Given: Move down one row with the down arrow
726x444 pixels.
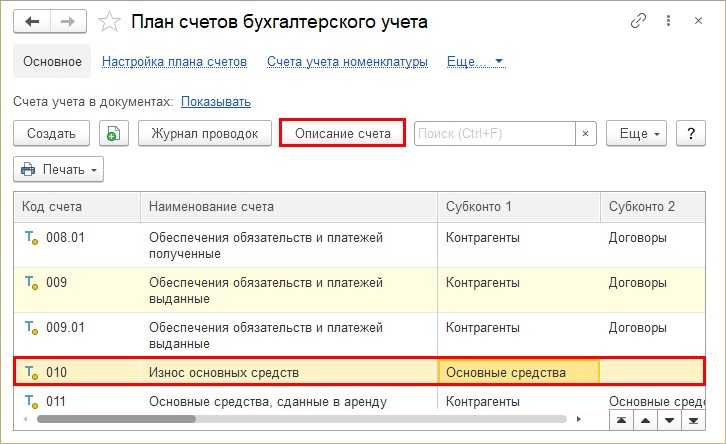Looking at the screenshot, I should 670,420.
